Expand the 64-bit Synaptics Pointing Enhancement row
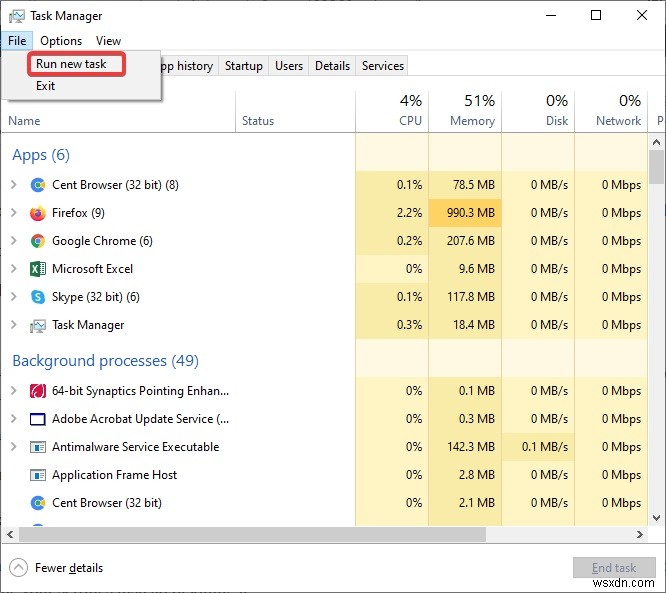 [14, 390]
